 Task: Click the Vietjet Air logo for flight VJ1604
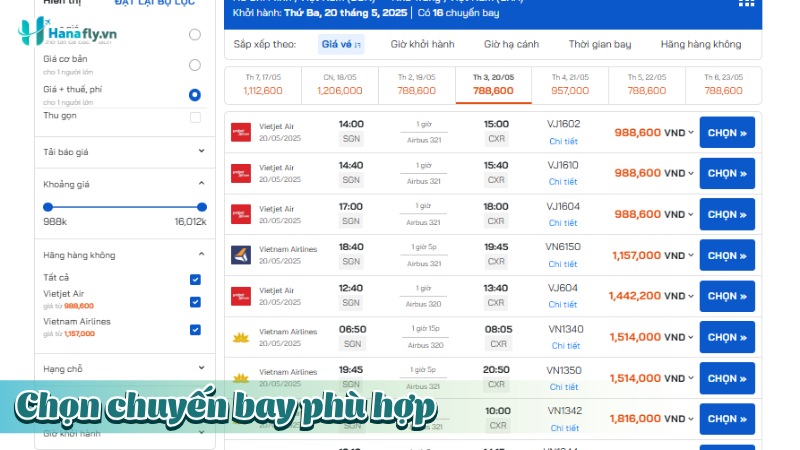241,214
